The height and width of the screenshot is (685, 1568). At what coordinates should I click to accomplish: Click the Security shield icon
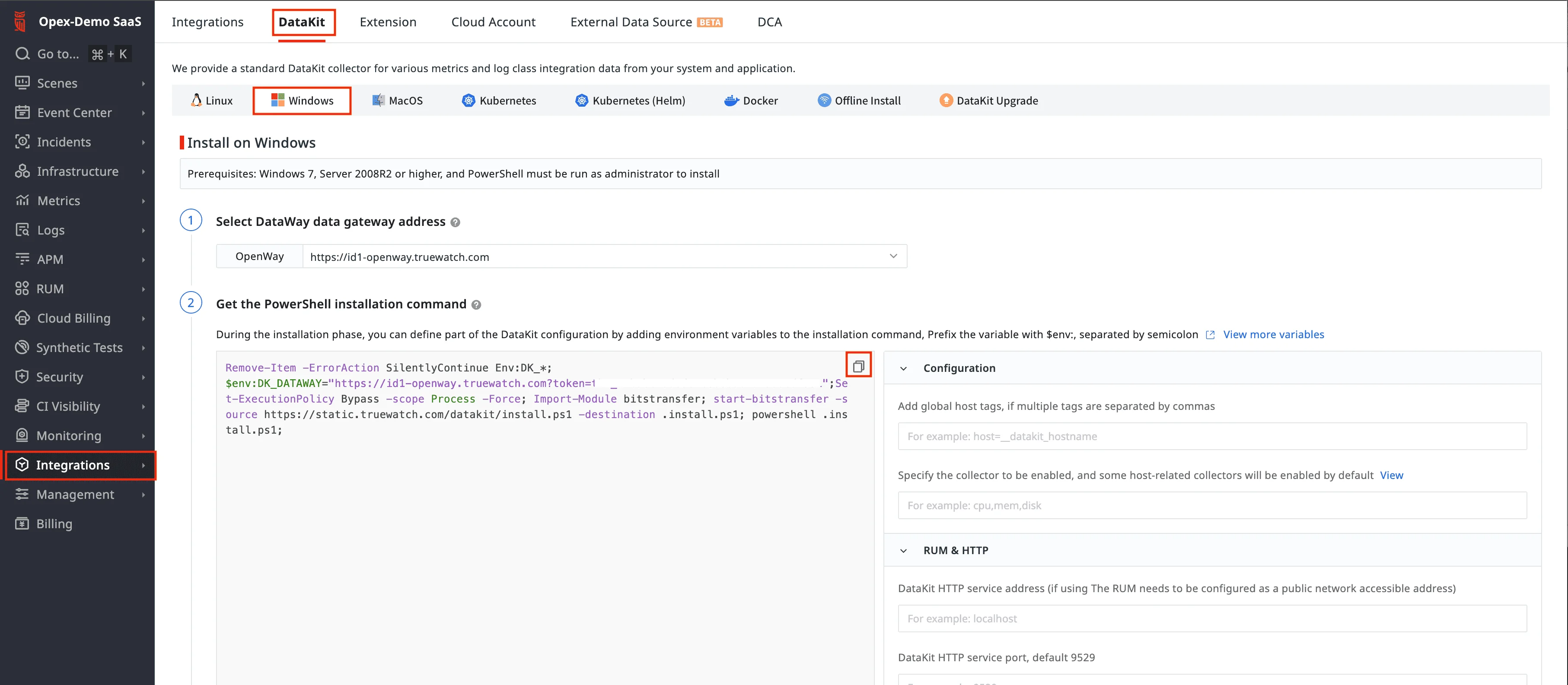click(22, 377)
